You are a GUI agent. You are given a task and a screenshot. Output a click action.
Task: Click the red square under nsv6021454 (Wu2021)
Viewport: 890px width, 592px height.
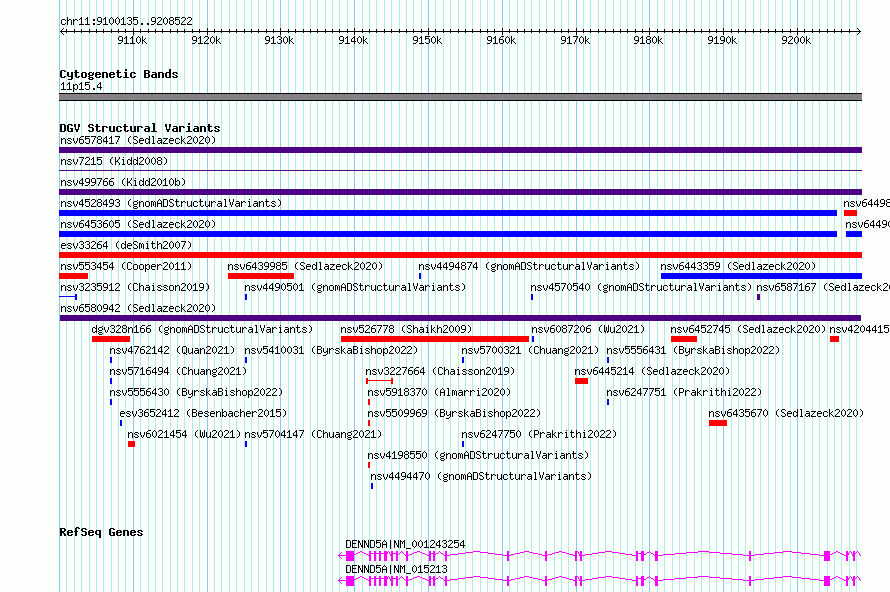pos(131,444)
